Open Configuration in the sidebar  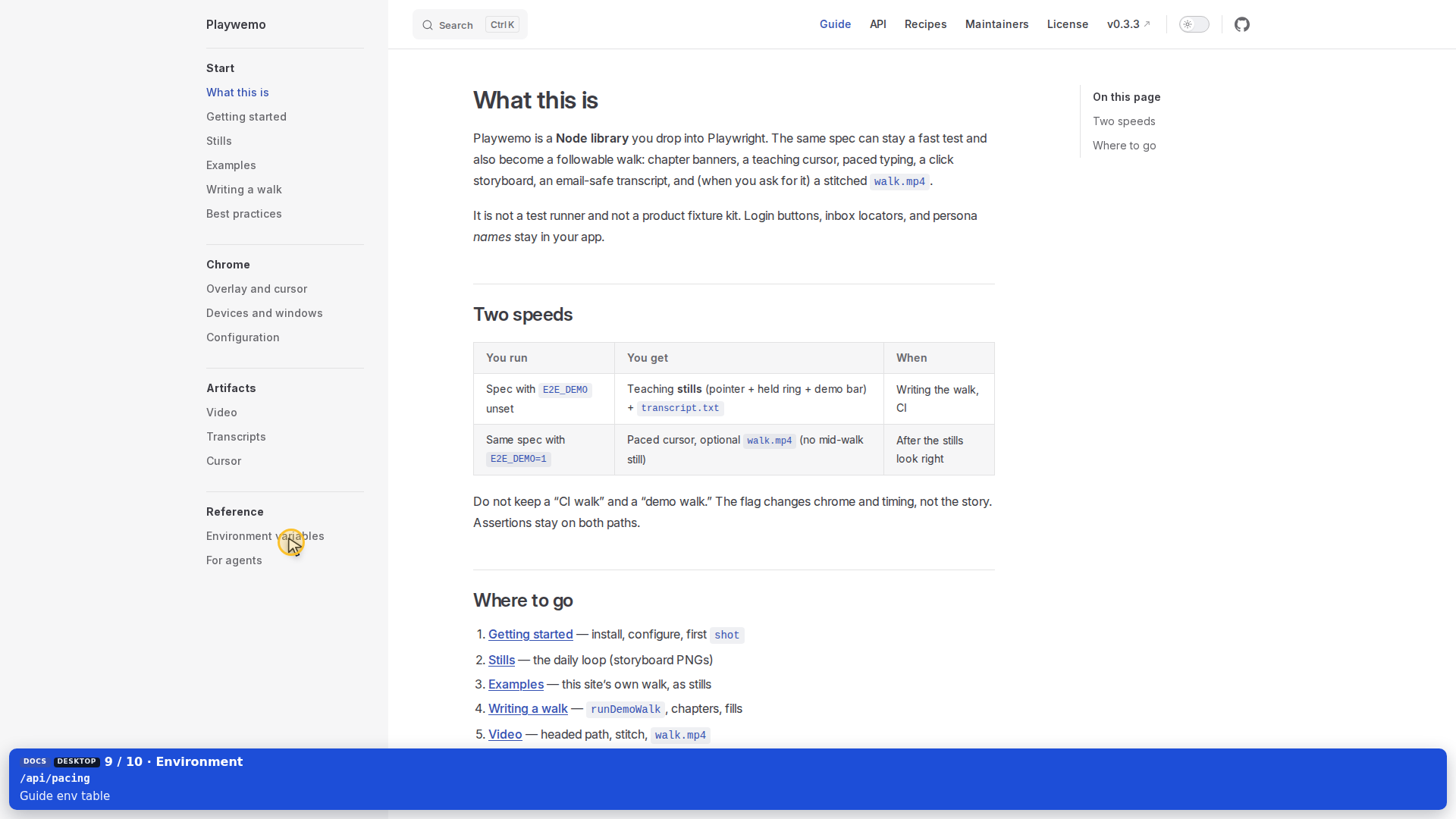(243, 337)
